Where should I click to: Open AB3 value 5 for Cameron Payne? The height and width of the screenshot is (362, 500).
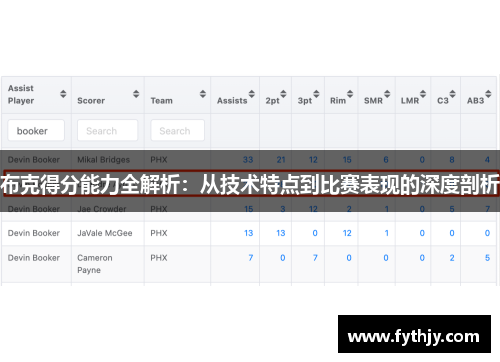(x=487, y=258)
